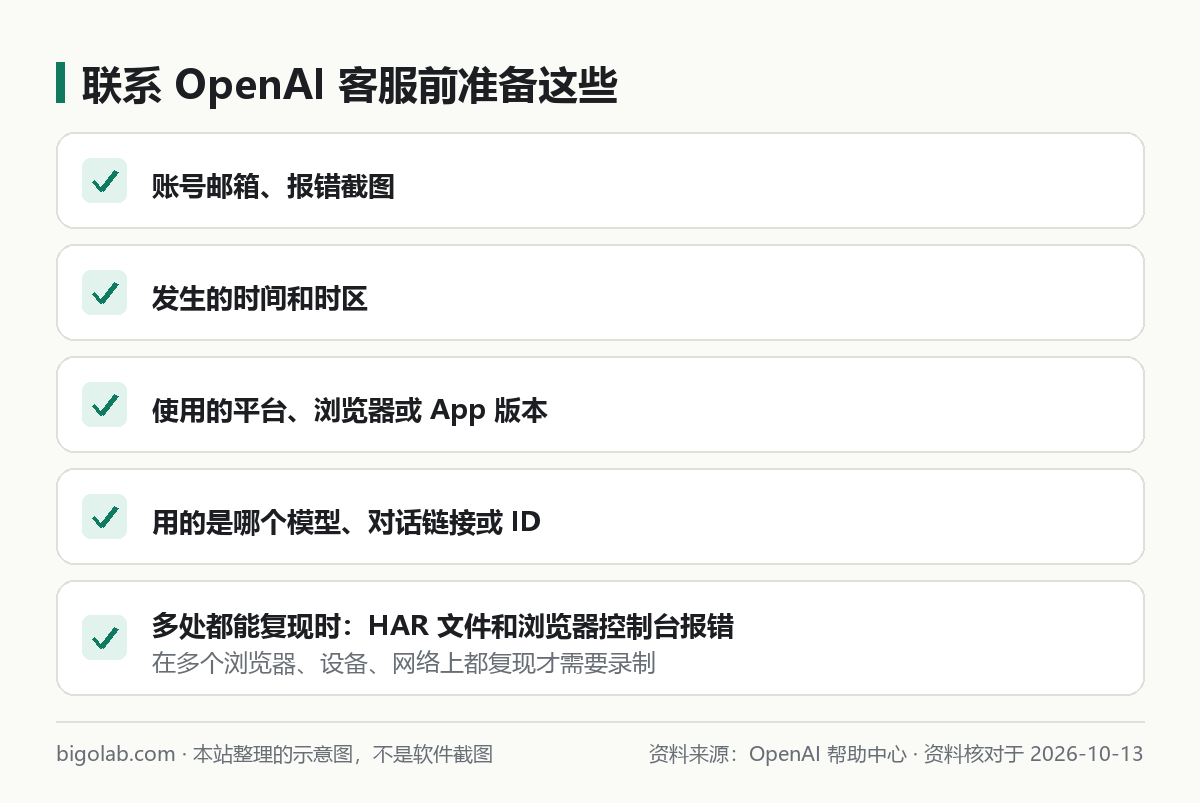Tick the box next to 使用的平台、浏览器或 App 版本
The height and width of the screenshot is (803, 1200).
point(104,405)
